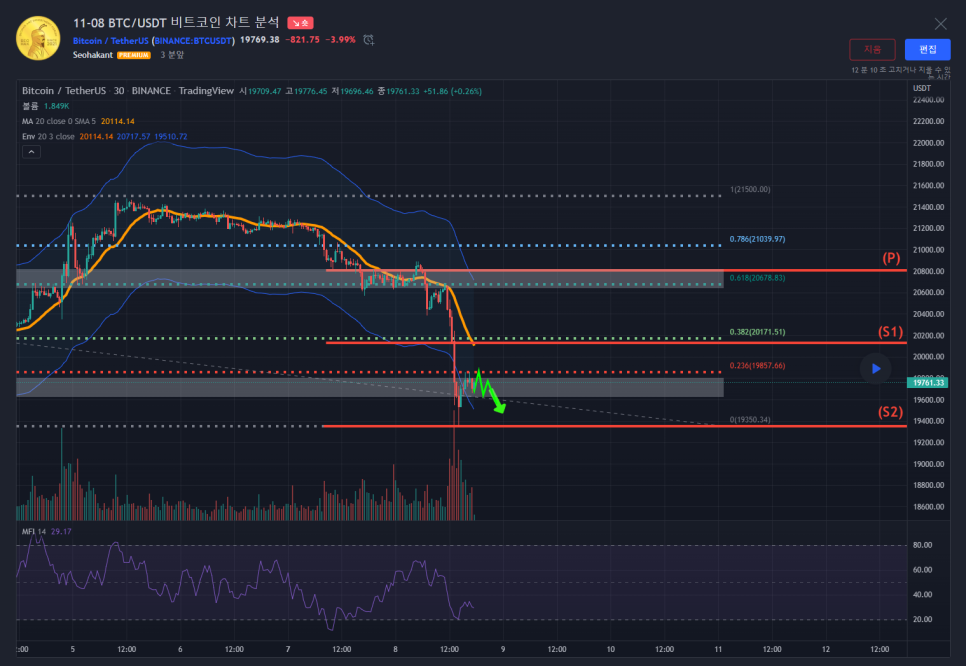Click the 볼륨 volume indicator legend
Screen dimensions: 966x666
[x=30, y=105]
